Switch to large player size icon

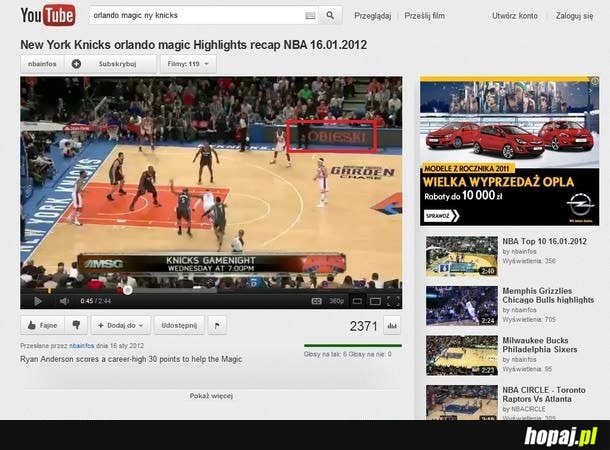tap(375, 301)
